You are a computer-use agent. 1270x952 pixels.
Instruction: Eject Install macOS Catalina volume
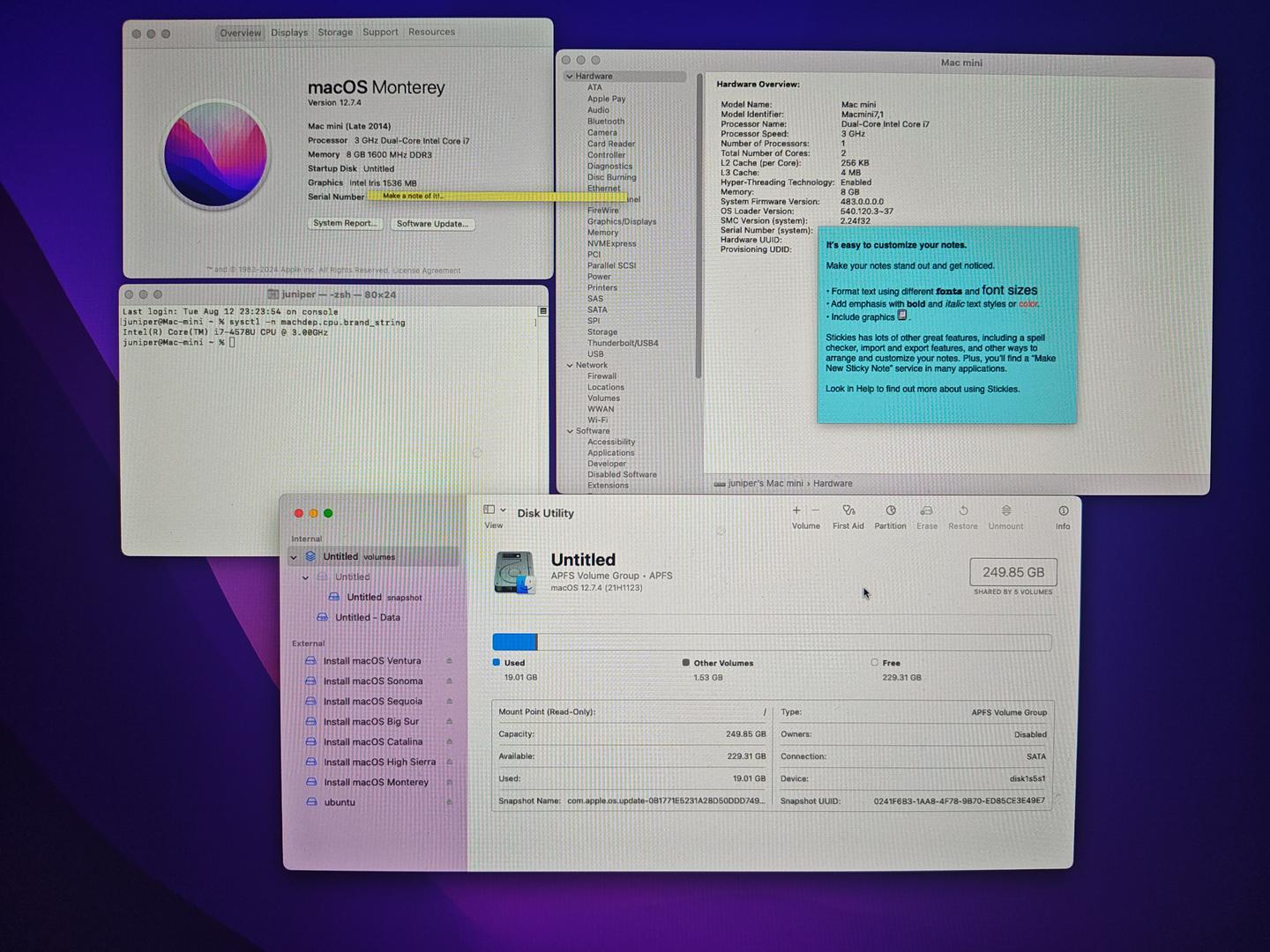coord(449,742)
